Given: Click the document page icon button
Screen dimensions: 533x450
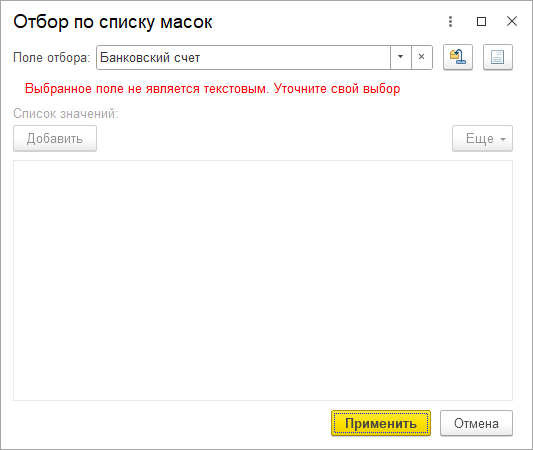Looking at the screenshot, I should (498, 57).
